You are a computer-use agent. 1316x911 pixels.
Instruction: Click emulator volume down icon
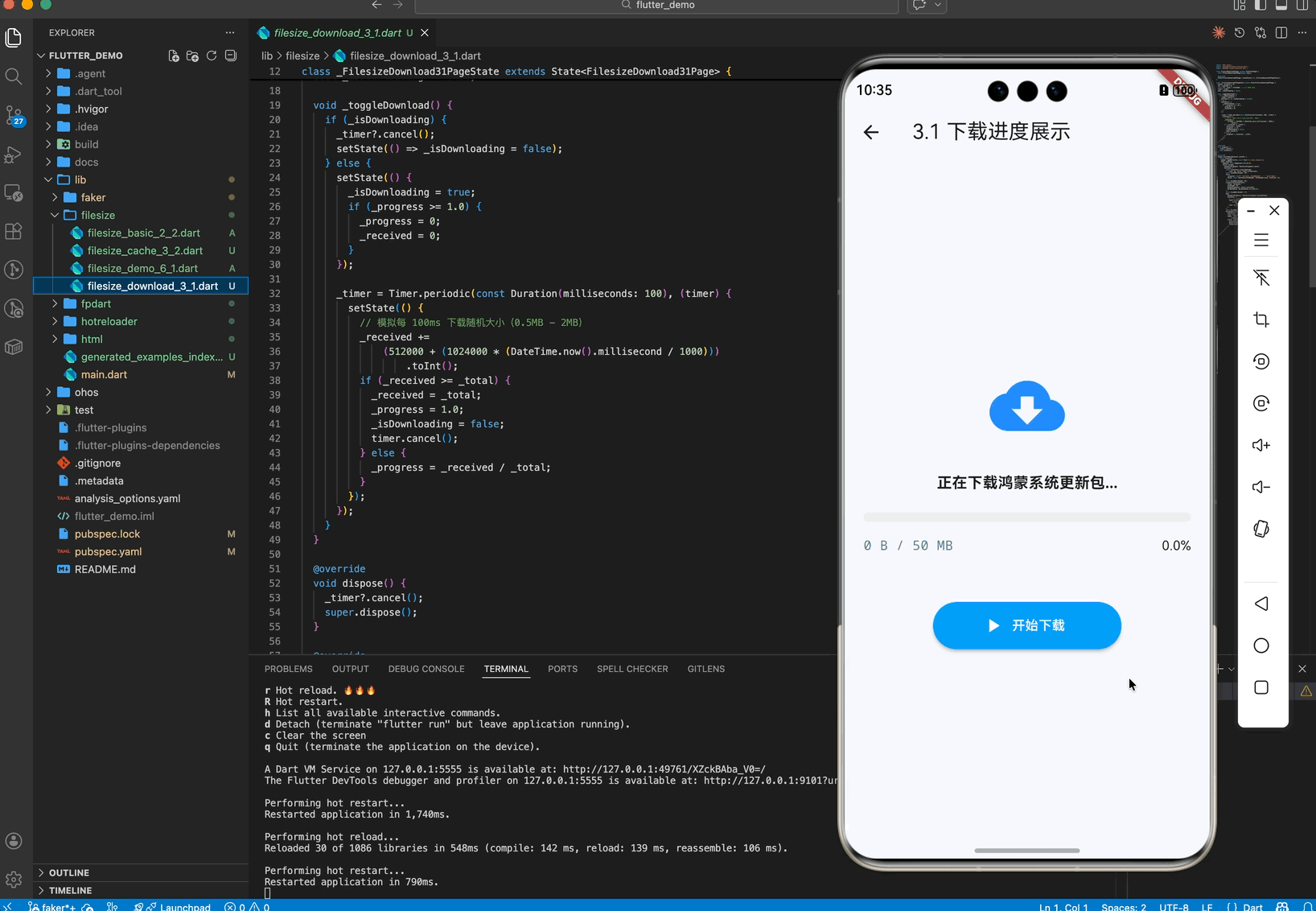click(1261, 487)
